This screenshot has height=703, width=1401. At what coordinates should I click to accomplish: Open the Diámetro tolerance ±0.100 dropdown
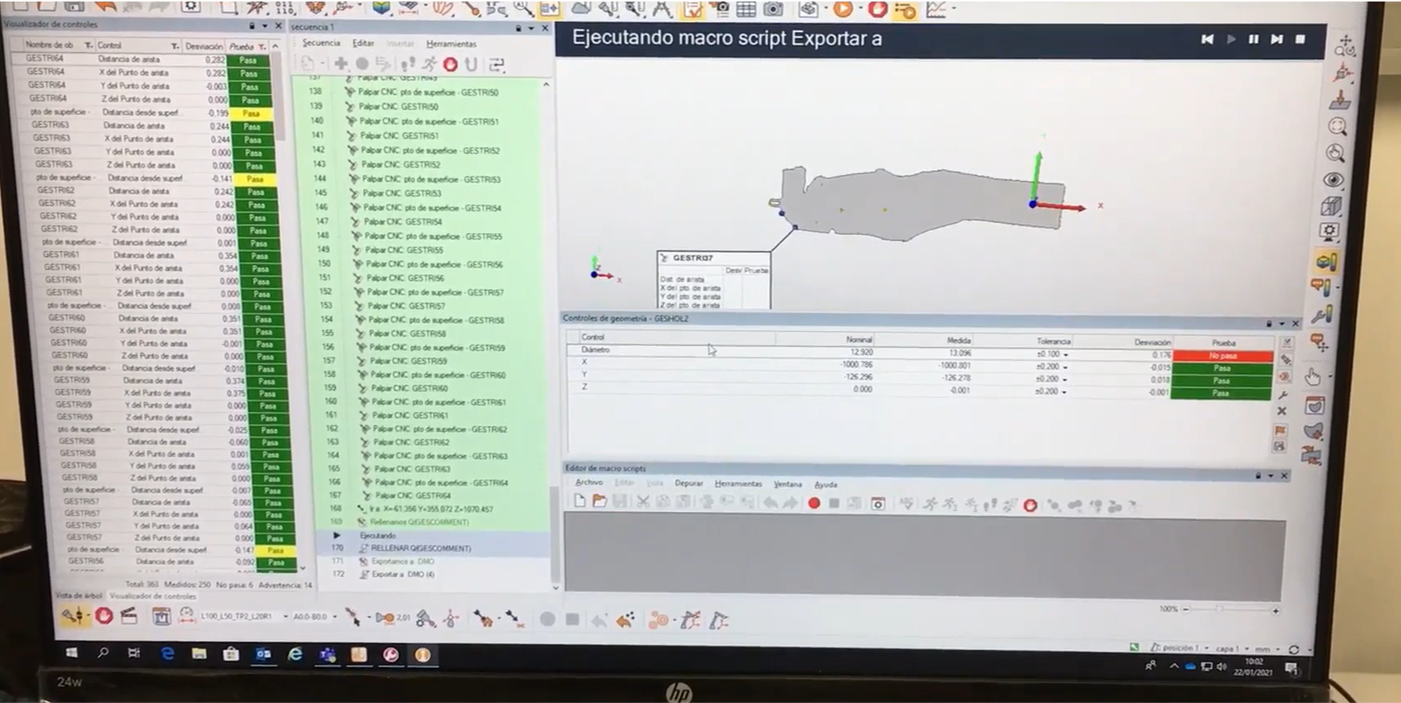pyautogui.click(x=1052, y=355)
